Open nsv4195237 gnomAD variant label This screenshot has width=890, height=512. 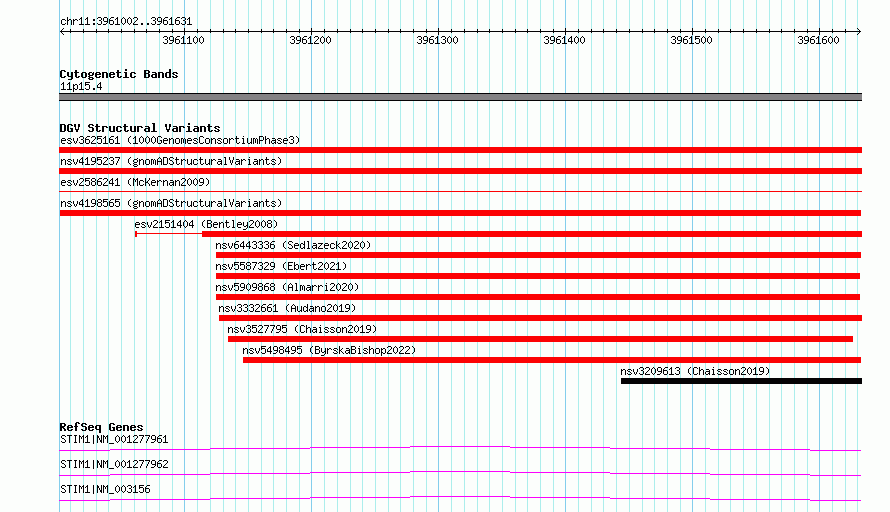click(x=171, y=161)
